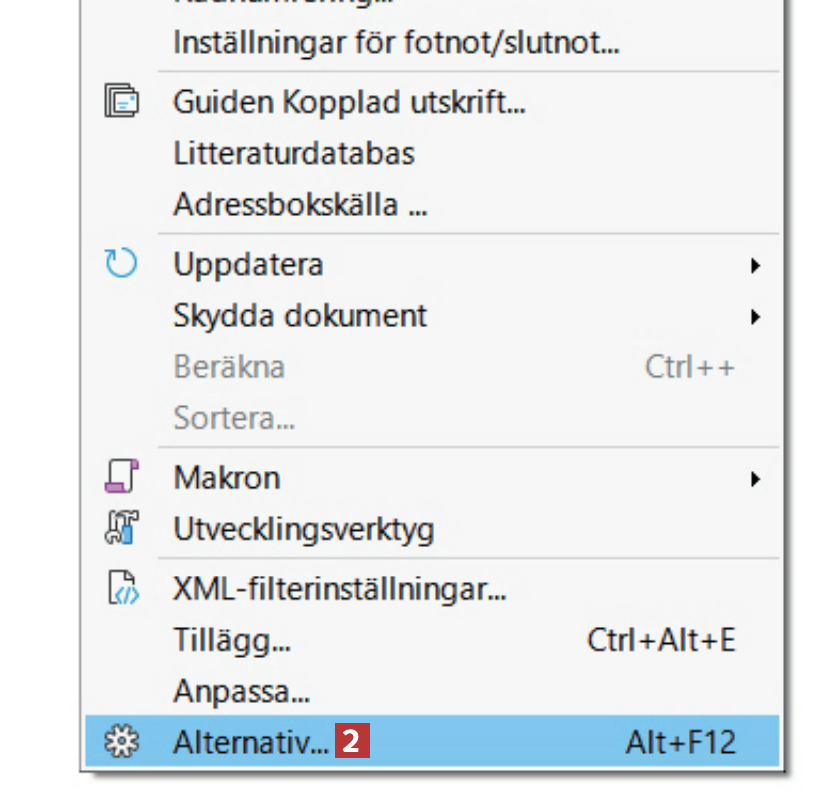This screenshot has width=838, height=796.
Task: Click the Alt+F12 shortcut text
Action: (680, 742)
